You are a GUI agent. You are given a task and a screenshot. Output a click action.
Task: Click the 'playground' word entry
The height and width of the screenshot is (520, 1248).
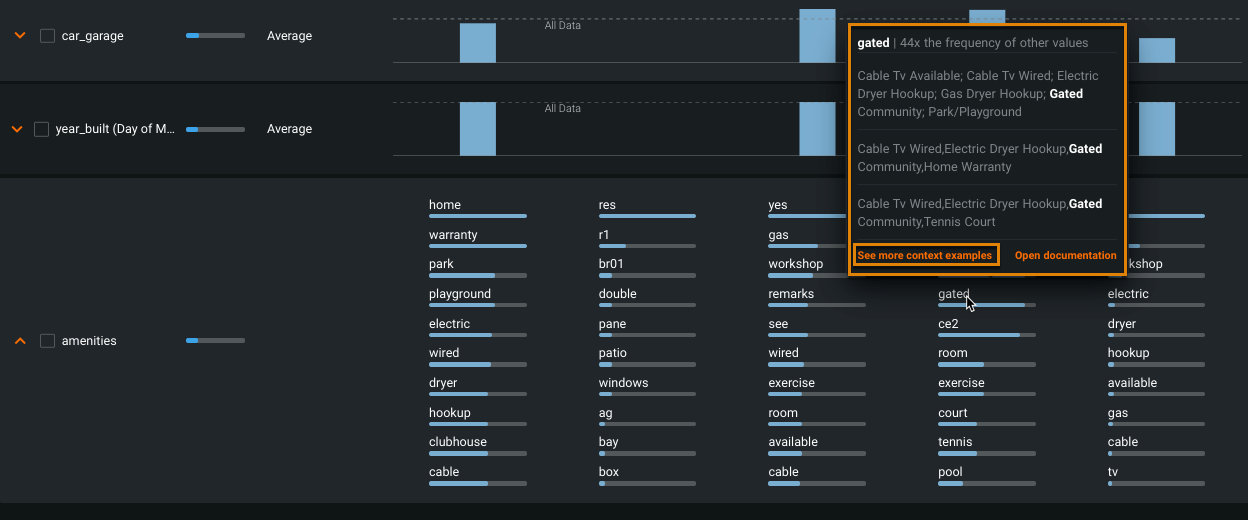coord(460,294)
